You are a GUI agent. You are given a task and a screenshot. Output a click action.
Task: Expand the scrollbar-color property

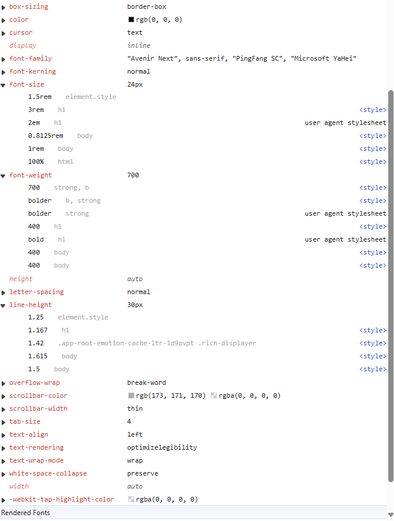coord(3,396)
